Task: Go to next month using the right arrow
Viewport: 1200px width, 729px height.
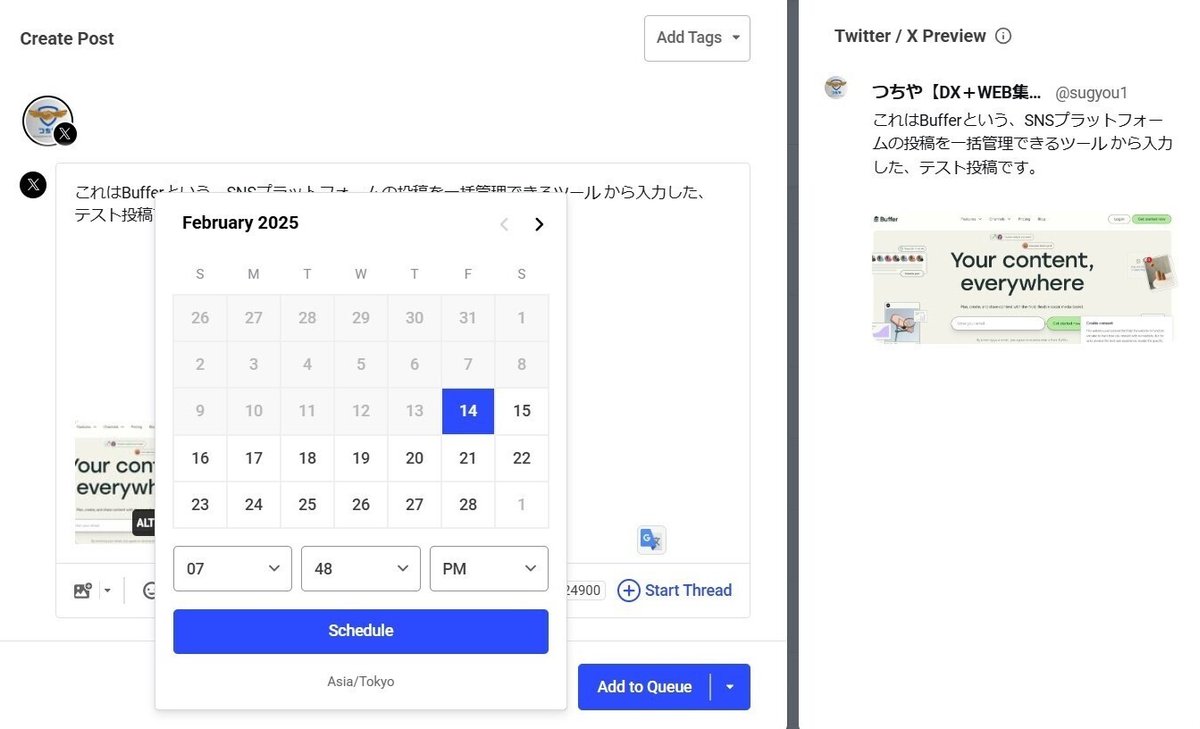Action: [539, 224]
